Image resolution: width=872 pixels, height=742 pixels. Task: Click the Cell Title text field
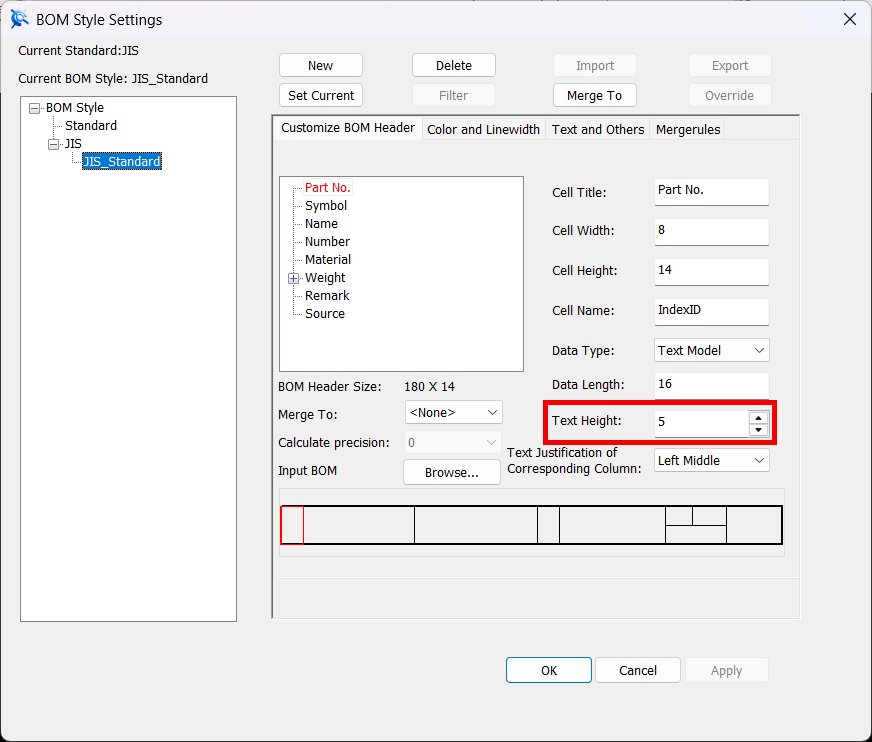pyautogui.click(x=711, y=191)
